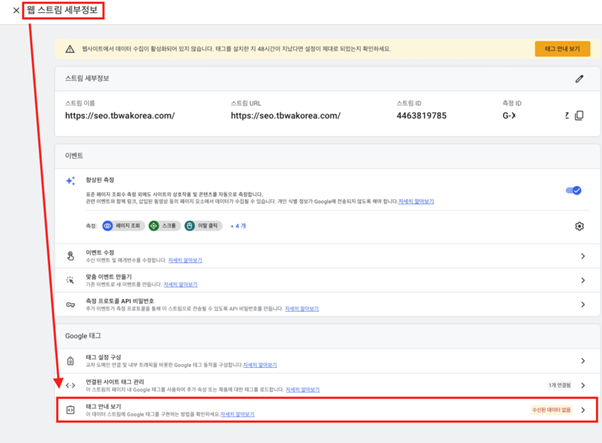Close the web stream details panel
This screenshot has height=443, width=602.
[16, 10]
